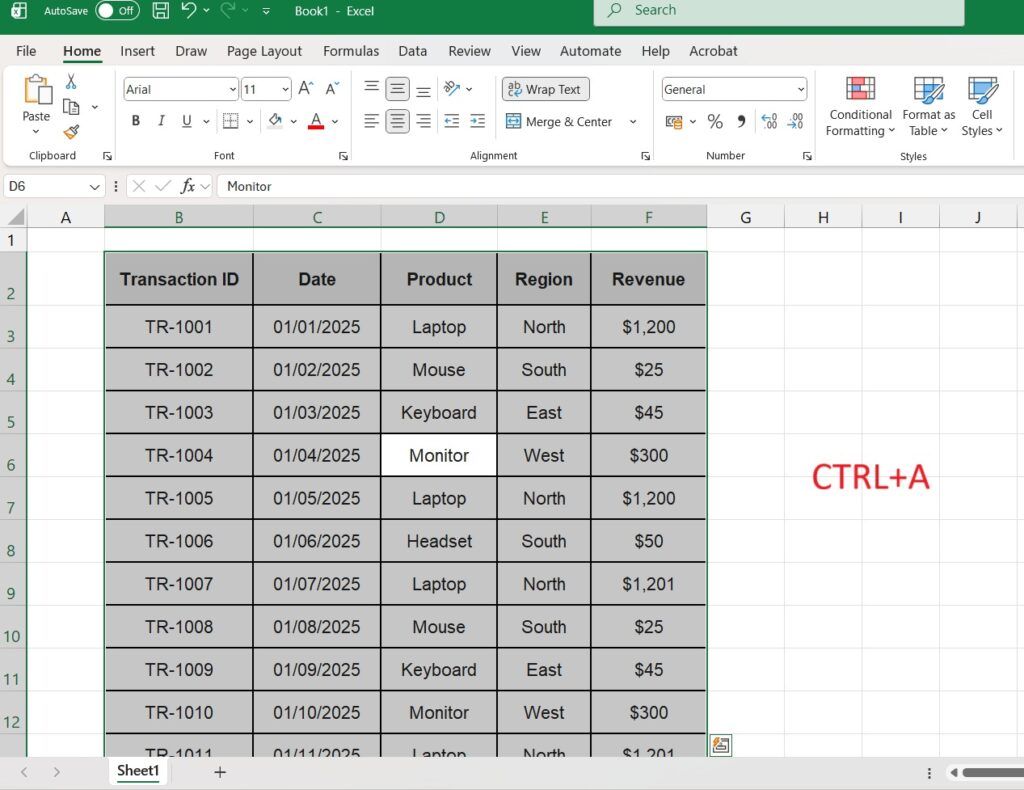The image size is (1024, 790).
Task: Click the Save icon in title bar
Action: [160, 11]
